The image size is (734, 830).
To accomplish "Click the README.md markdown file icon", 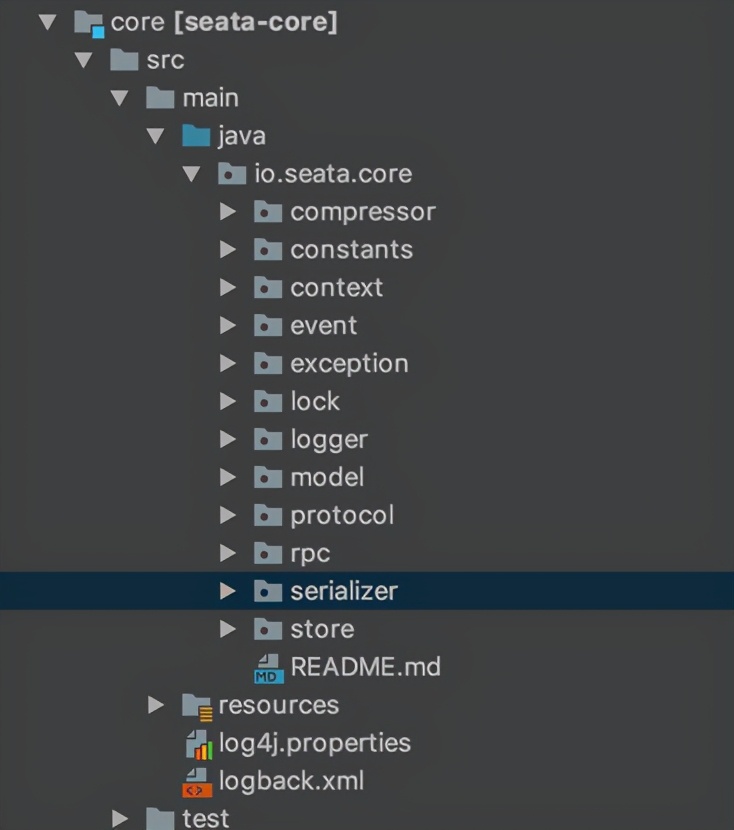I will tap(269, 668).
